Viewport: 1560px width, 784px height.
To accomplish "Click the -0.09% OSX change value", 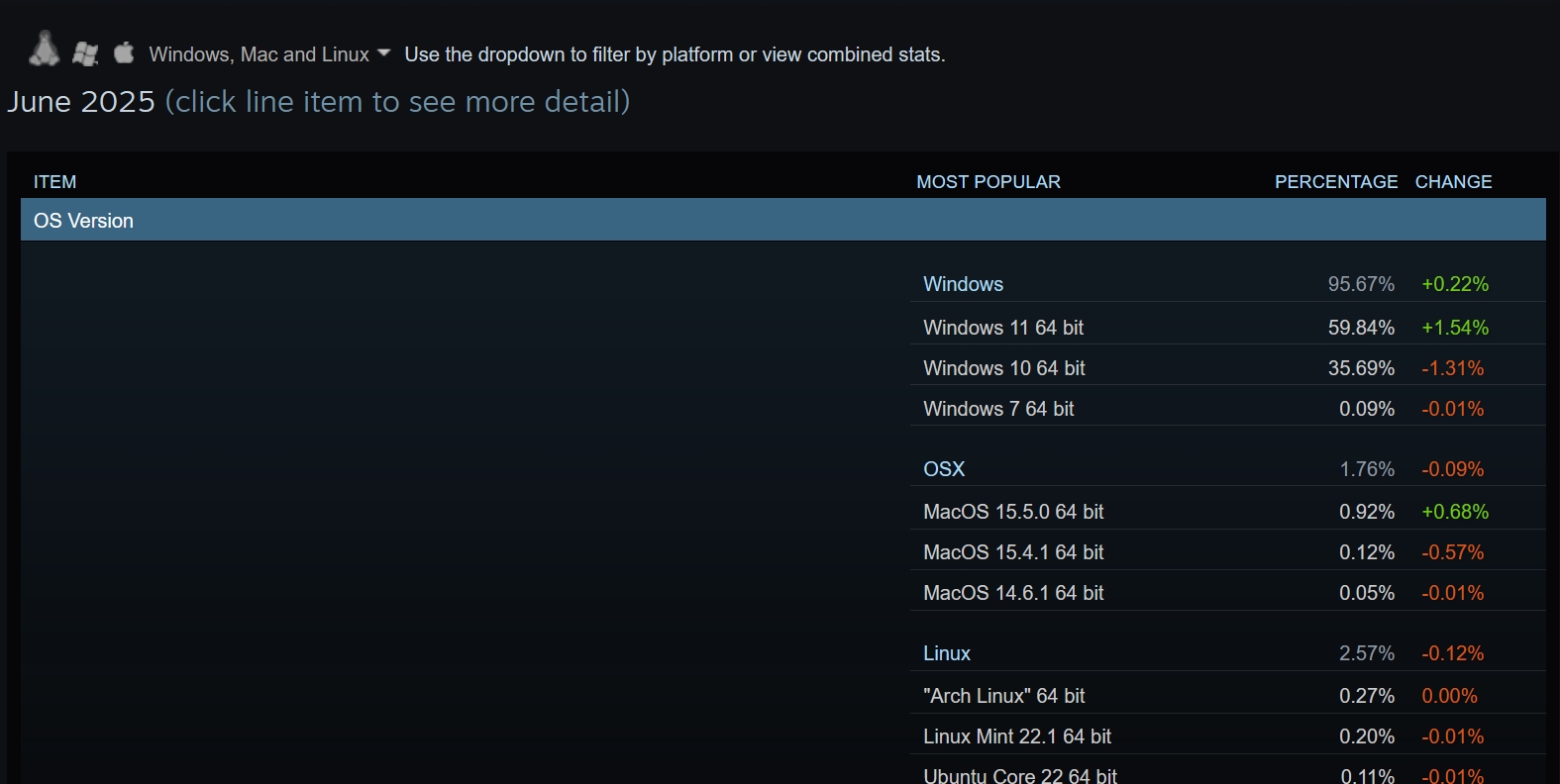I will 1453,469.
